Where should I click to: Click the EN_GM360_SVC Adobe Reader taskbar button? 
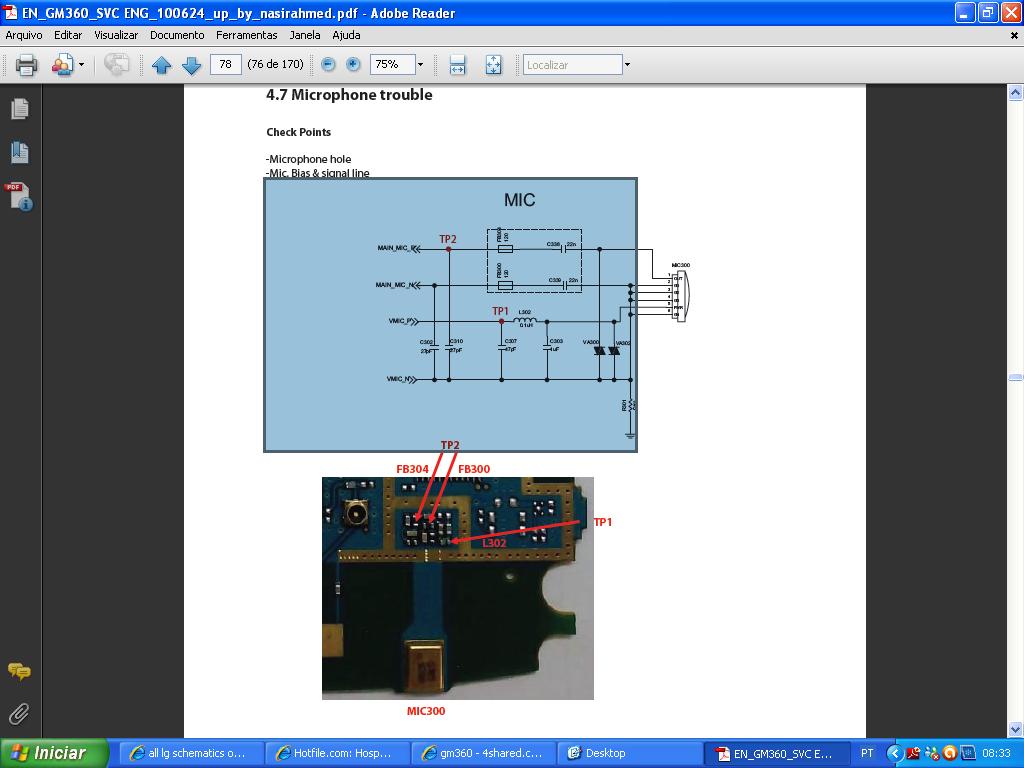pyautogui.click(x=777, y=754)
